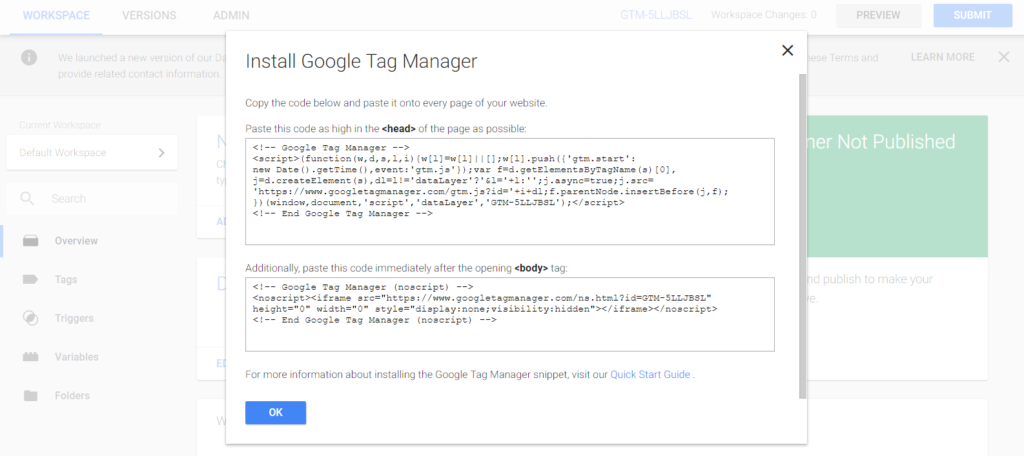Click the 'Current Workspace' label
The width and height of the screenshot is (1024, 456).
59,125
